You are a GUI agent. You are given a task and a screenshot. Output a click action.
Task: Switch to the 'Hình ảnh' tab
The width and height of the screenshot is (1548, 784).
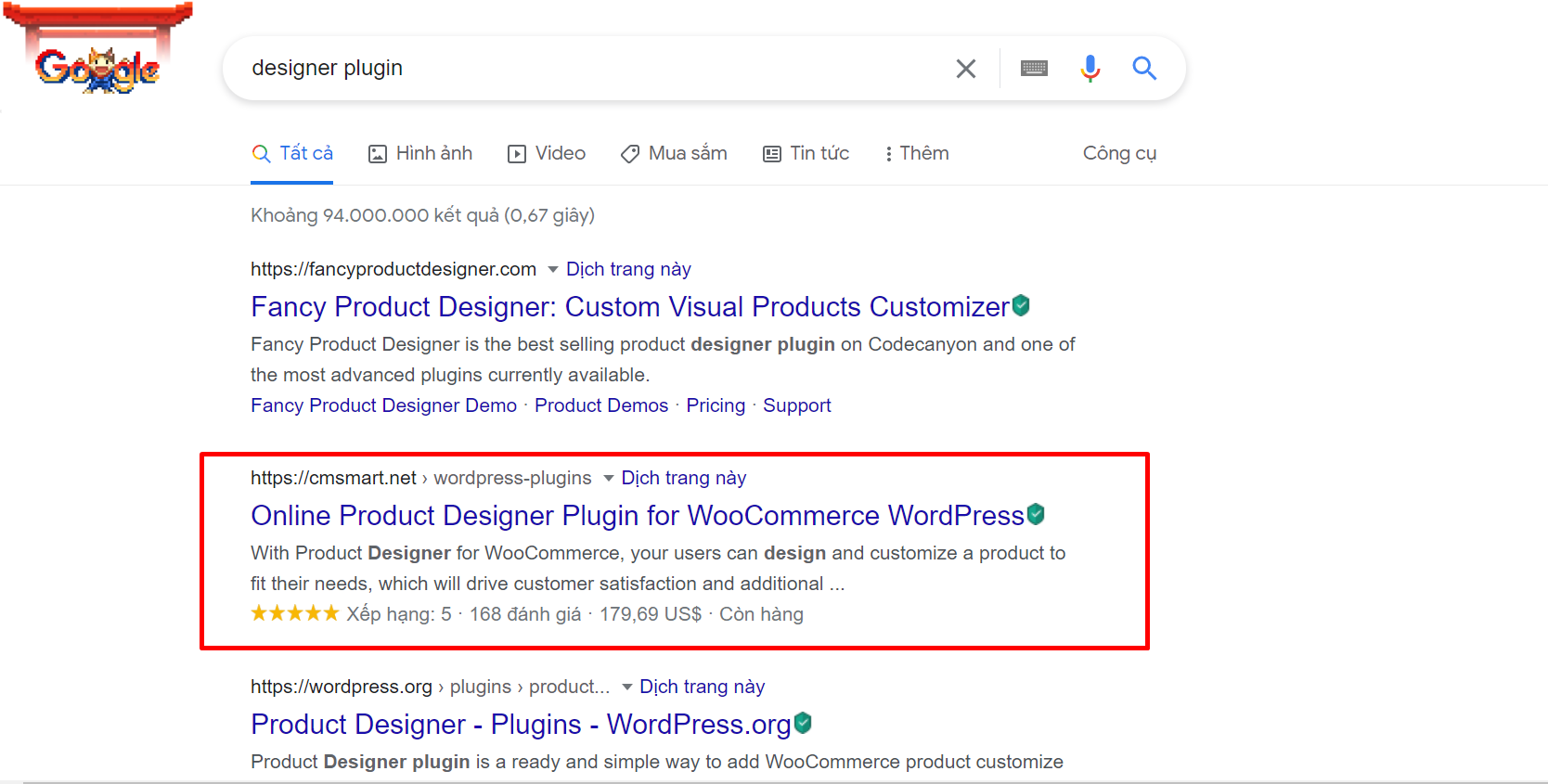(420, 154)
